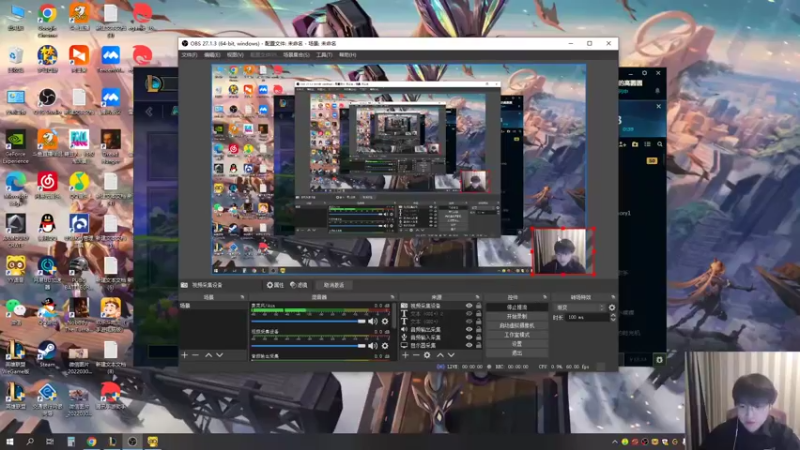Screen dimensions: 800x450
Task: Click the 开始录制 start recording button
Action: pos(517,316)
